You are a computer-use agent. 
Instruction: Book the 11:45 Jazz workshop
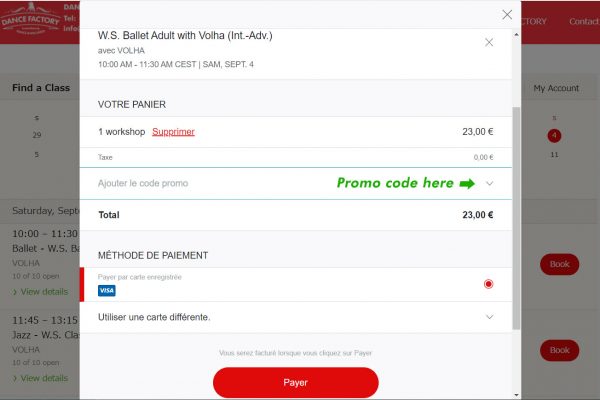click(x=559, y=350)
